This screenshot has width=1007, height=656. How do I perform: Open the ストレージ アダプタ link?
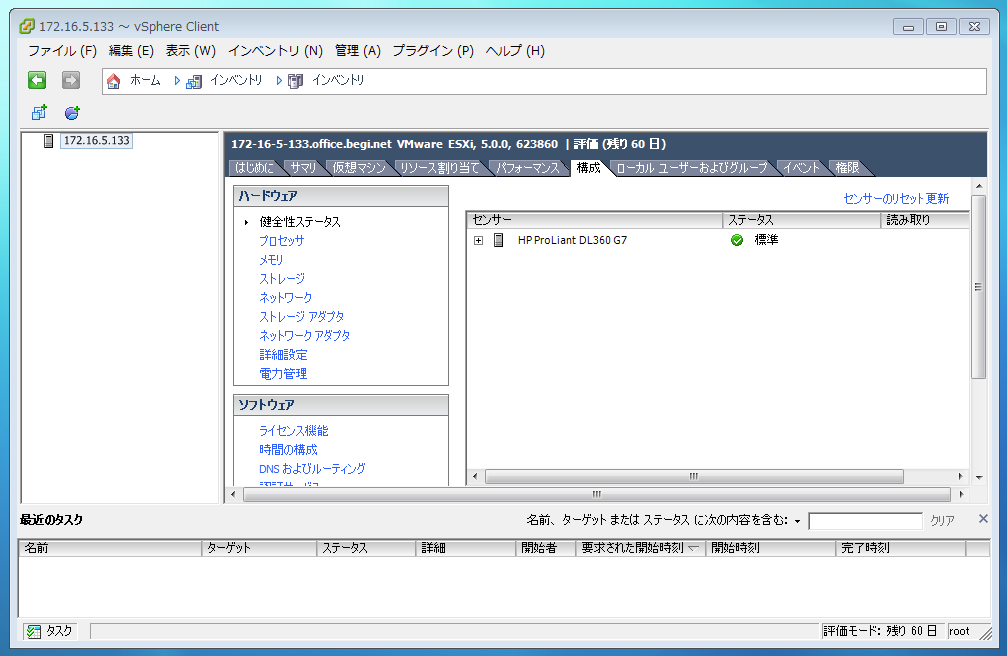302,317
